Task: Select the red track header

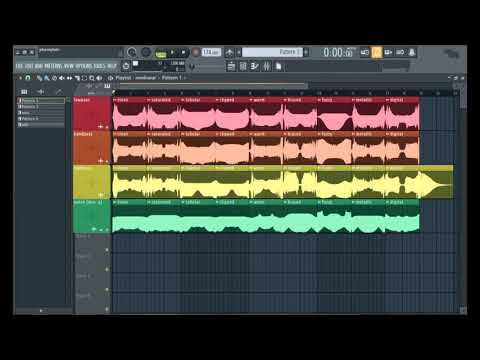Action: pyautogui.click(x=92, y=113)
